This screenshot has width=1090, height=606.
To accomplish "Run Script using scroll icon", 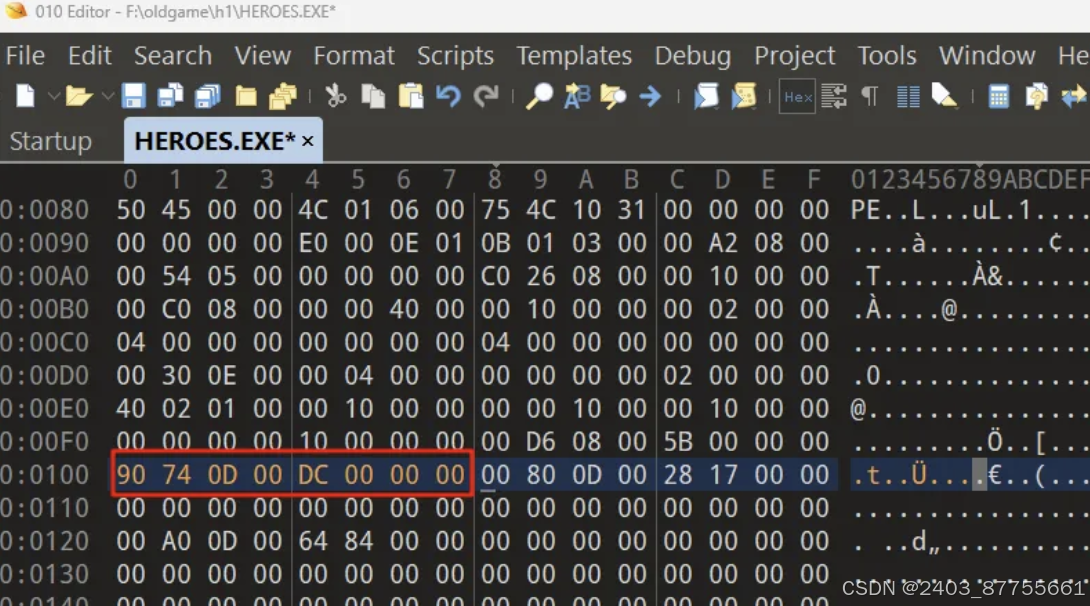I will click(706, 96).
